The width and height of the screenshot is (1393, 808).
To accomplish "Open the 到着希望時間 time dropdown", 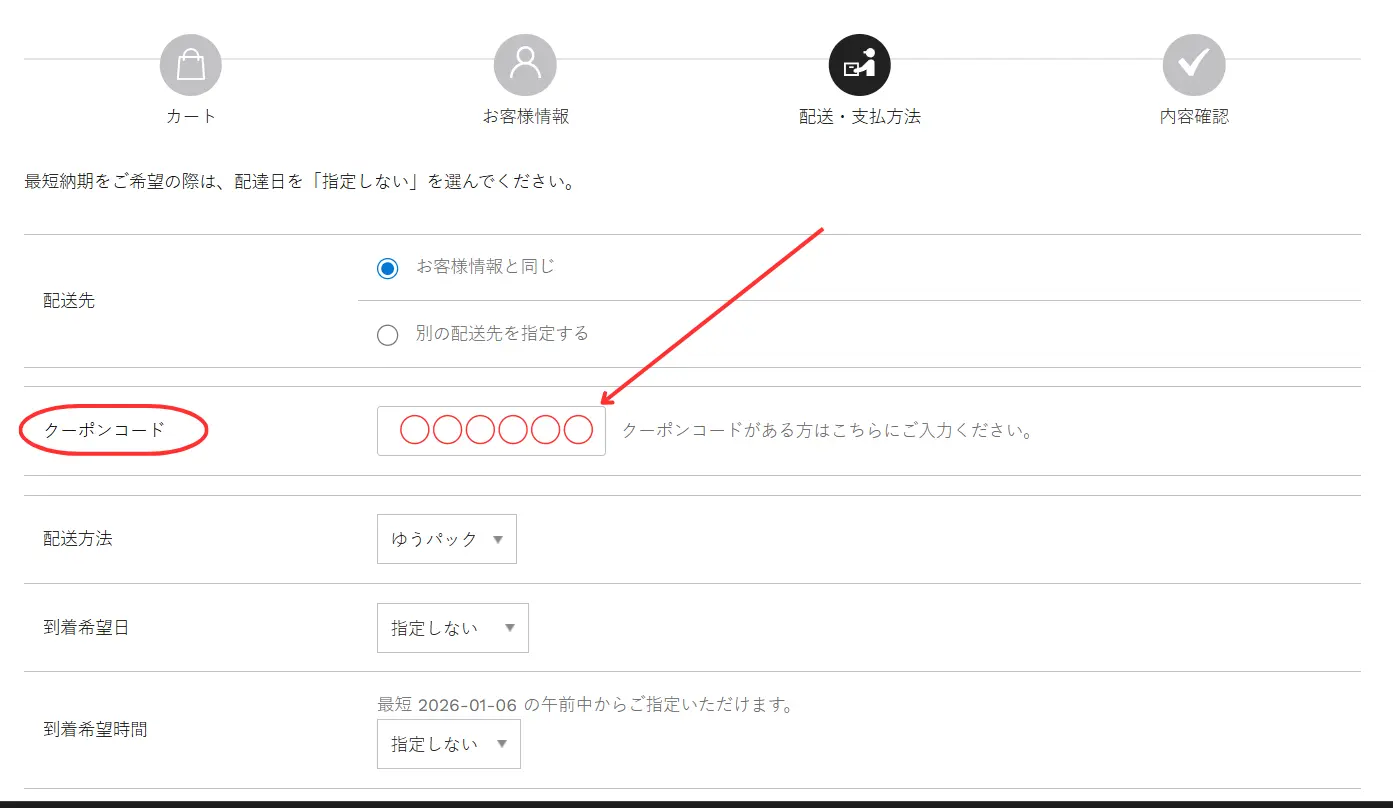I will [x=448, y=744].
